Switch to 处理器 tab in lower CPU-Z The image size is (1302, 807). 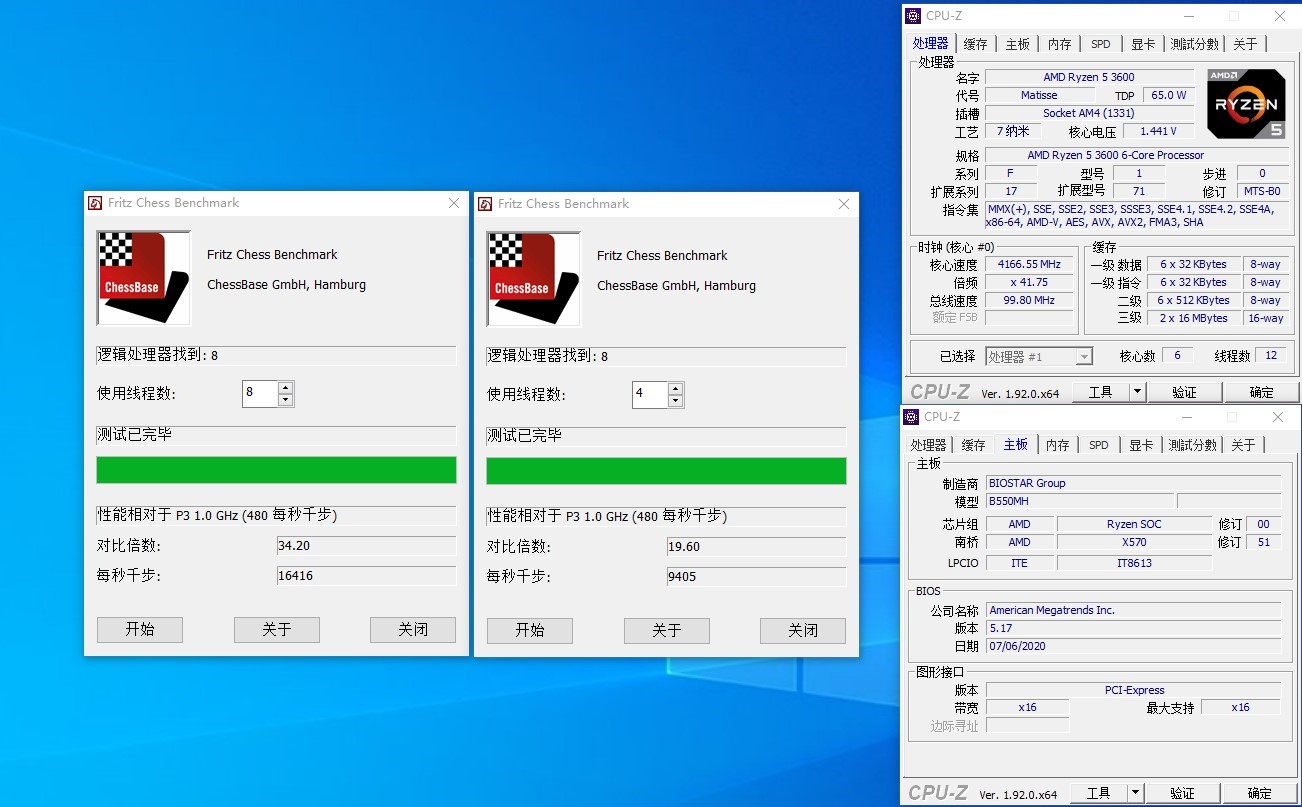928,445
